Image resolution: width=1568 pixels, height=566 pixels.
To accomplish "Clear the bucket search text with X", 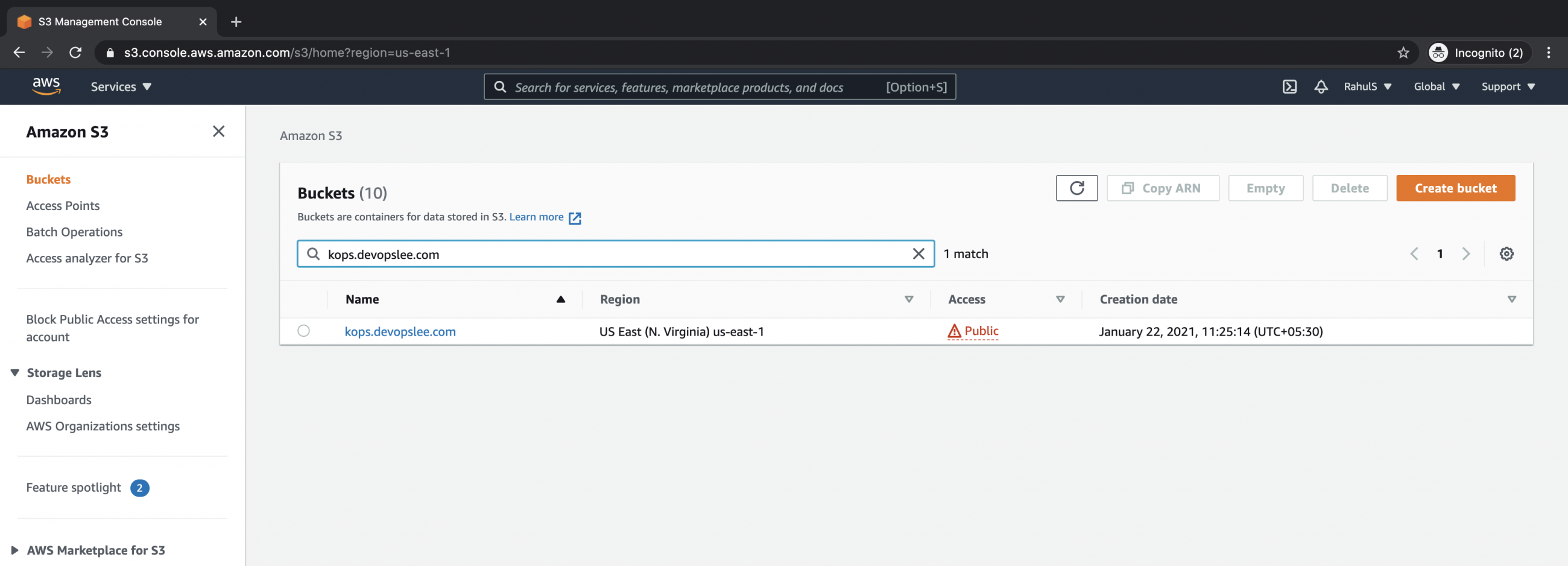I will pyautogui.click(x=918, y=253).
